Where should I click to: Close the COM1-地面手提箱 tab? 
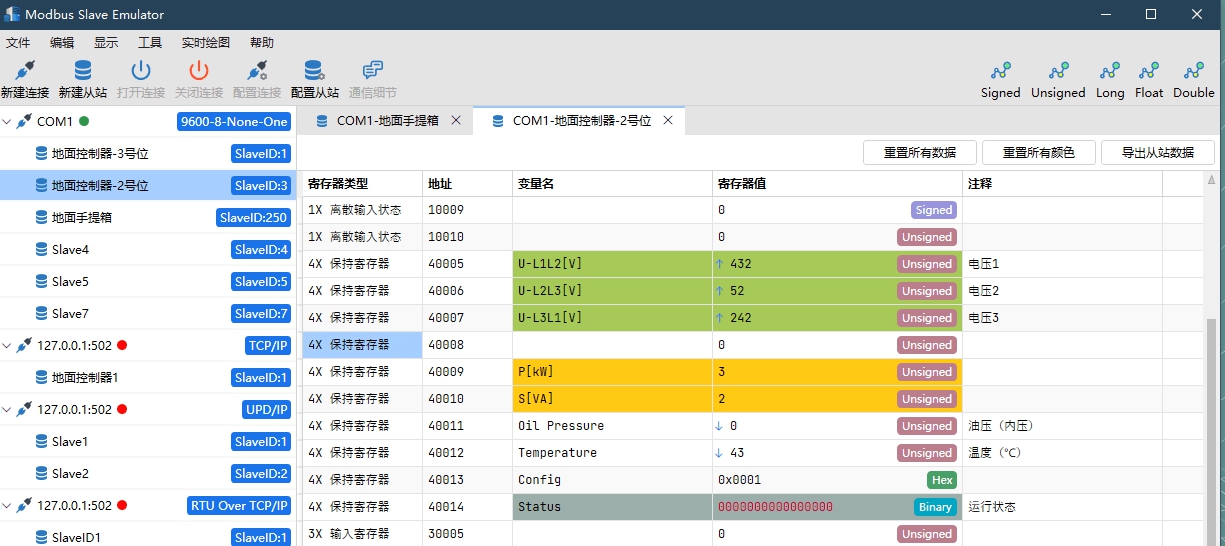(x=456, y=120)
